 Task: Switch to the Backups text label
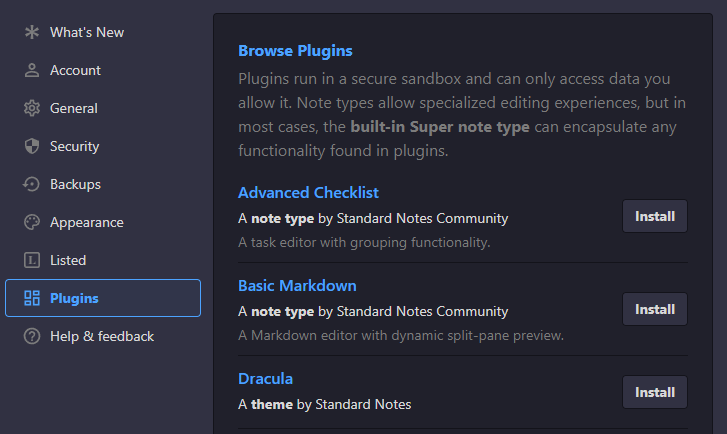[75, 184]
